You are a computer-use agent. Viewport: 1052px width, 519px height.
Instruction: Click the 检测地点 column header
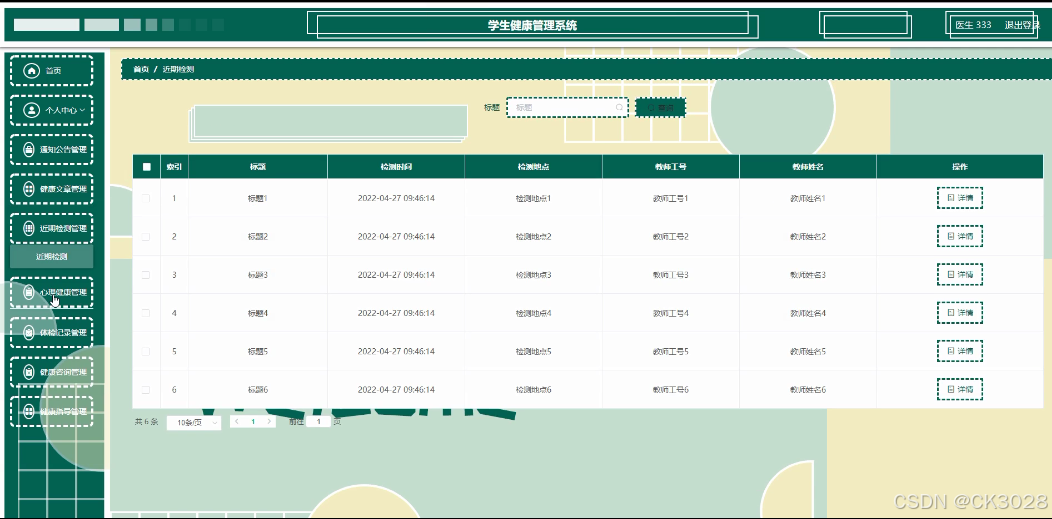coord(533,167)
